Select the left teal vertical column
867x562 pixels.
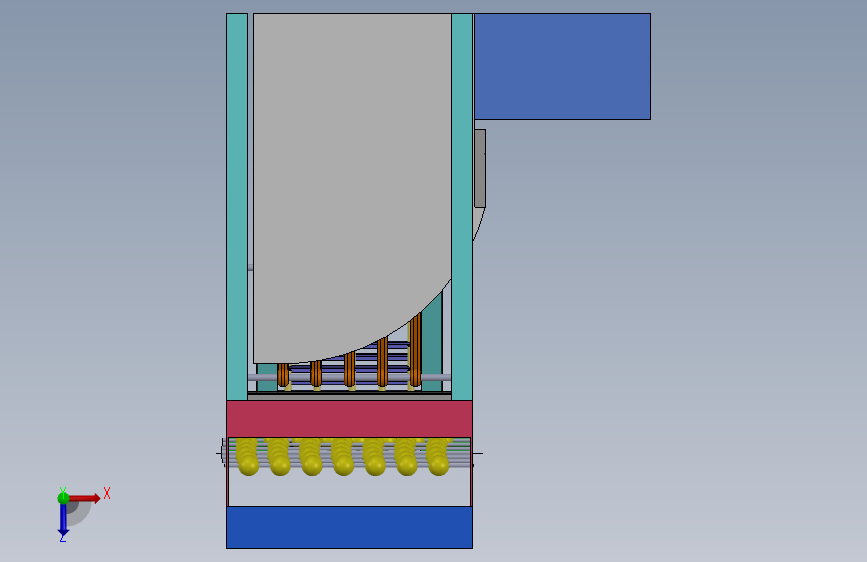click(x=237, y=207)
